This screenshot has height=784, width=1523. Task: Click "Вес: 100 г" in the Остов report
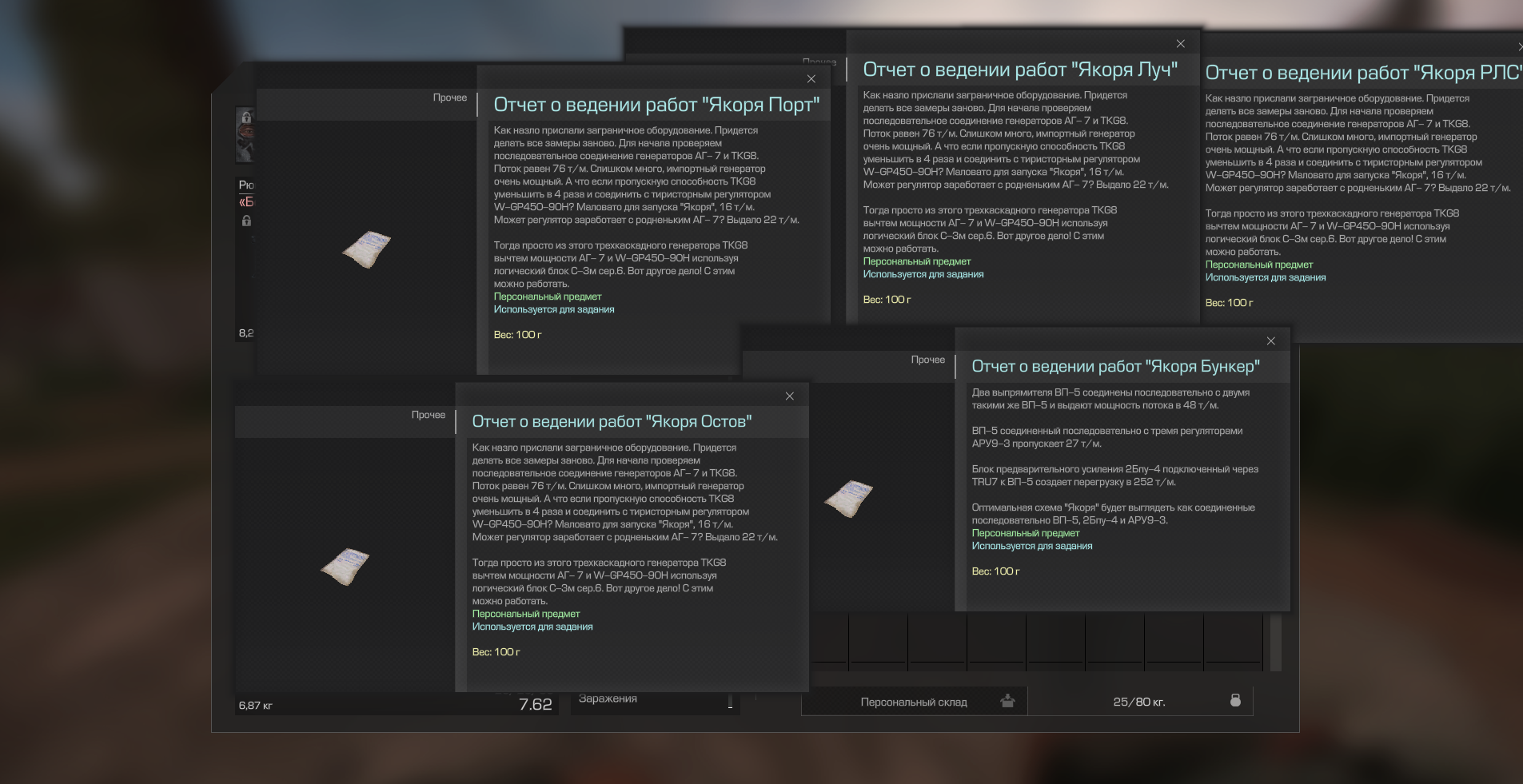pos(496,652)
